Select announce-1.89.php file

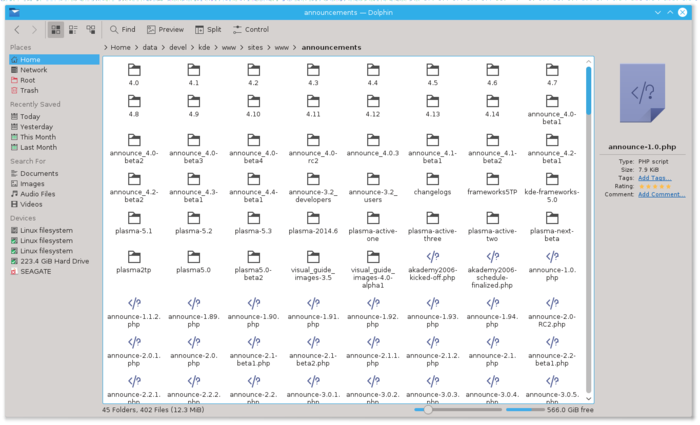(x=193, y=312)
